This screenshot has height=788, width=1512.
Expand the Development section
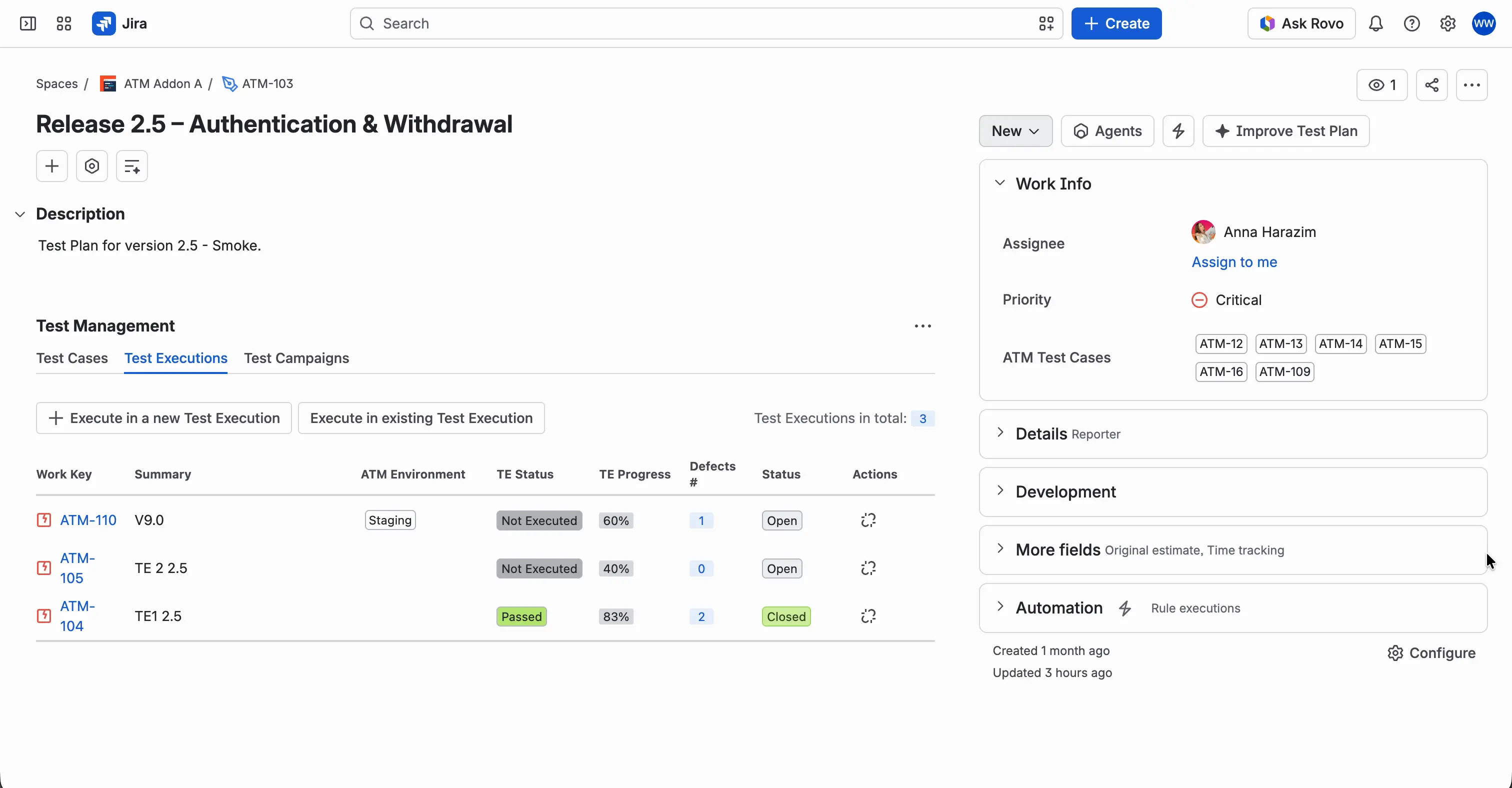pos(1000,490)
